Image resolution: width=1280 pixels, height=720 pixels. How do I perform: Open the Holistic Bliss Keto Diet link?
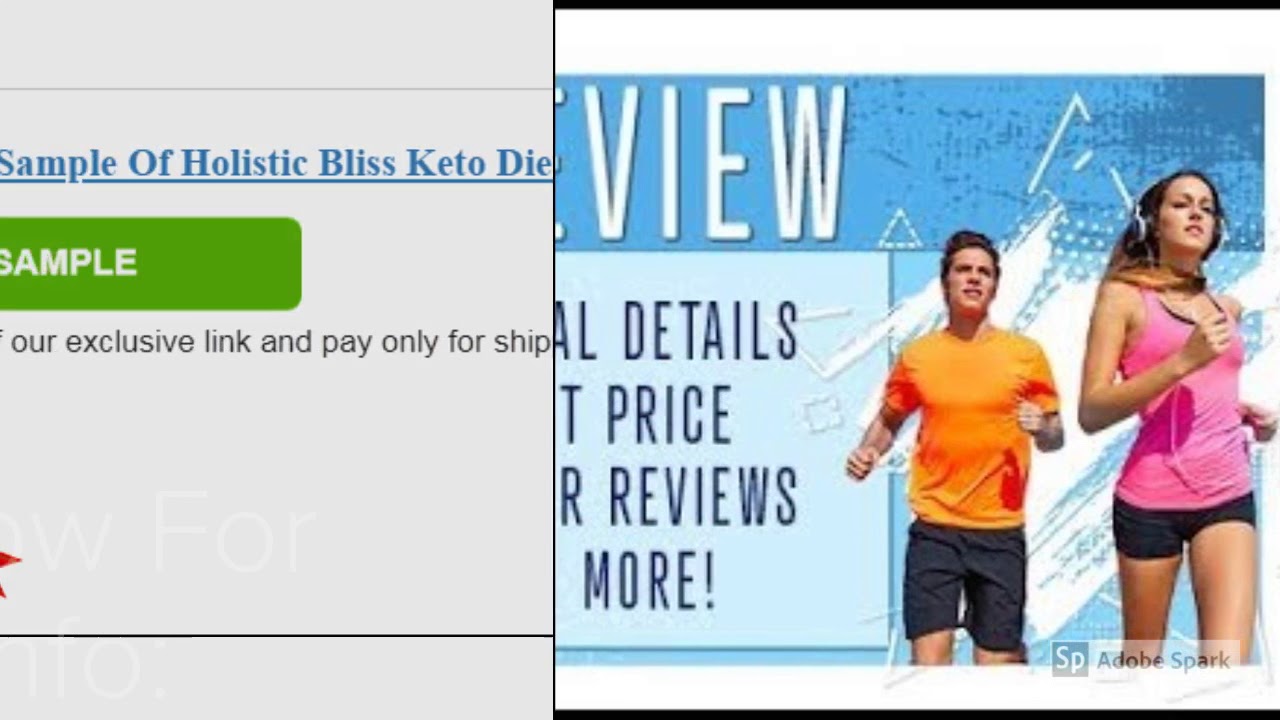(275, 164)
